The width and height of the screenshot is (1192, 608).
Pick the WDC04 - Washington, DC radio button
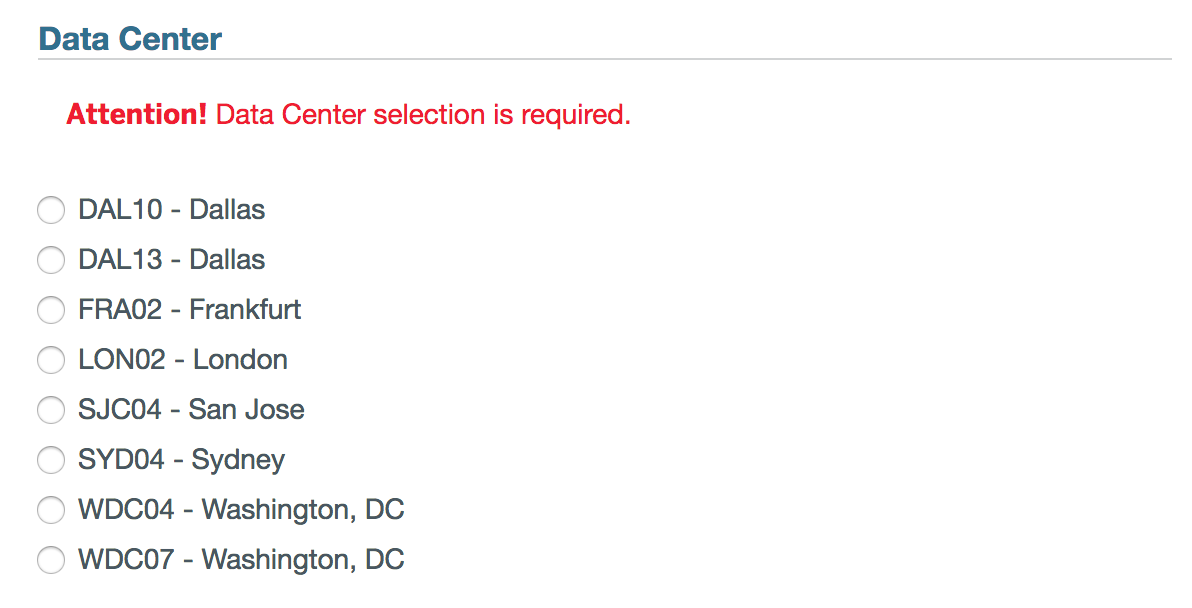[50, 510]
